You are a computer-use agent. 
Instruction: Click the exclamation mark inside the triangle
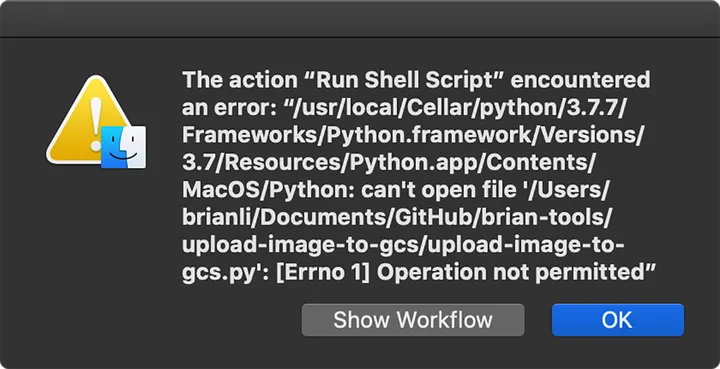click(96, 125)
